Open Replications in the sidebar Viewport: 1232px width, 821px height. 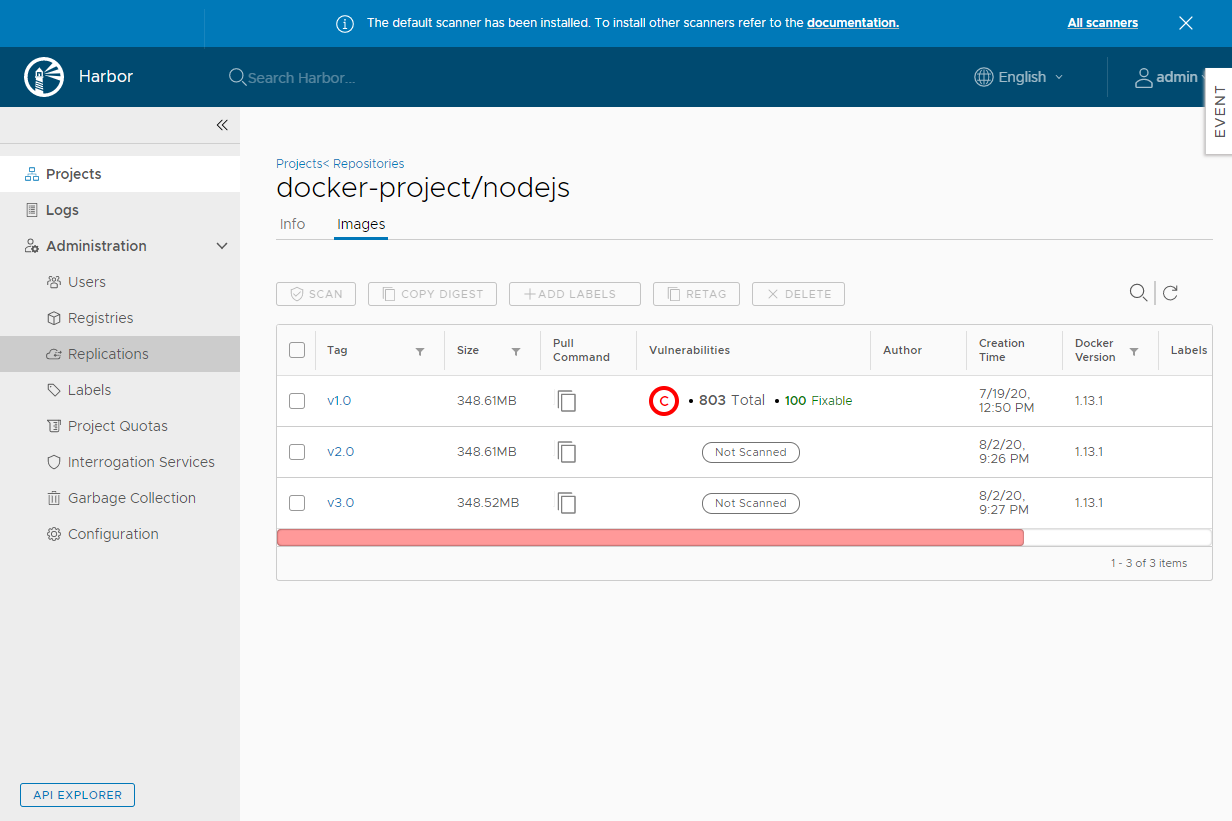[x=120, y=354]
